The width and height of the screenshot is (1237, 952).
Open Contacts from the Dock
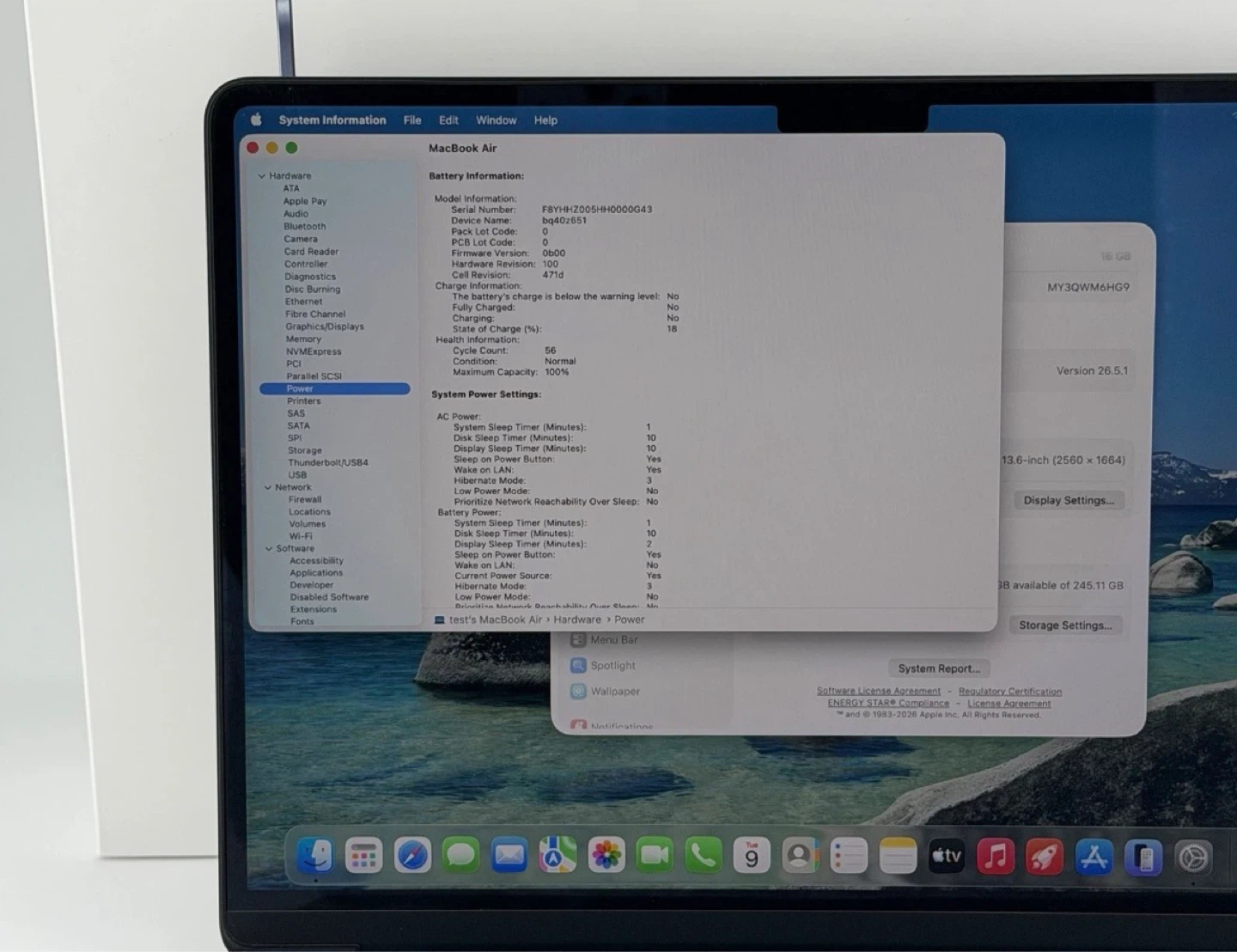pyautogui.click(x=801, y=856)
